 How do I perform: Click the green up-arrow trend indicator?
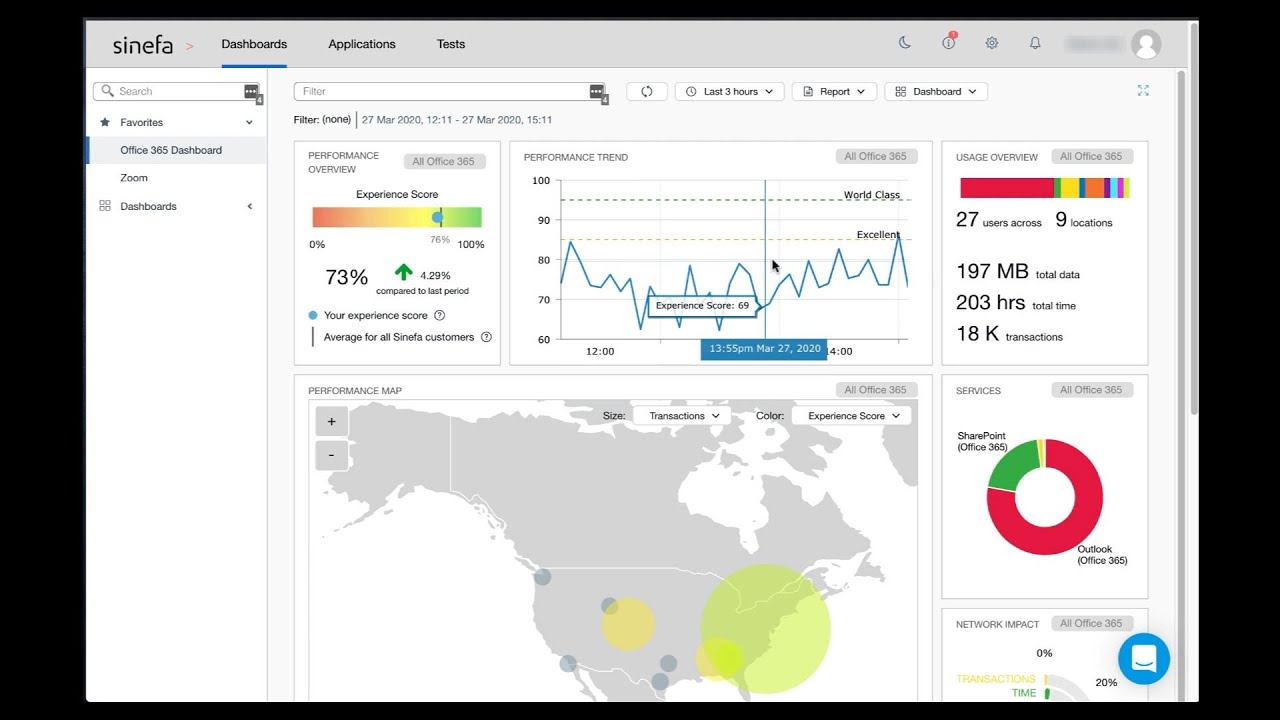(404, 272)
